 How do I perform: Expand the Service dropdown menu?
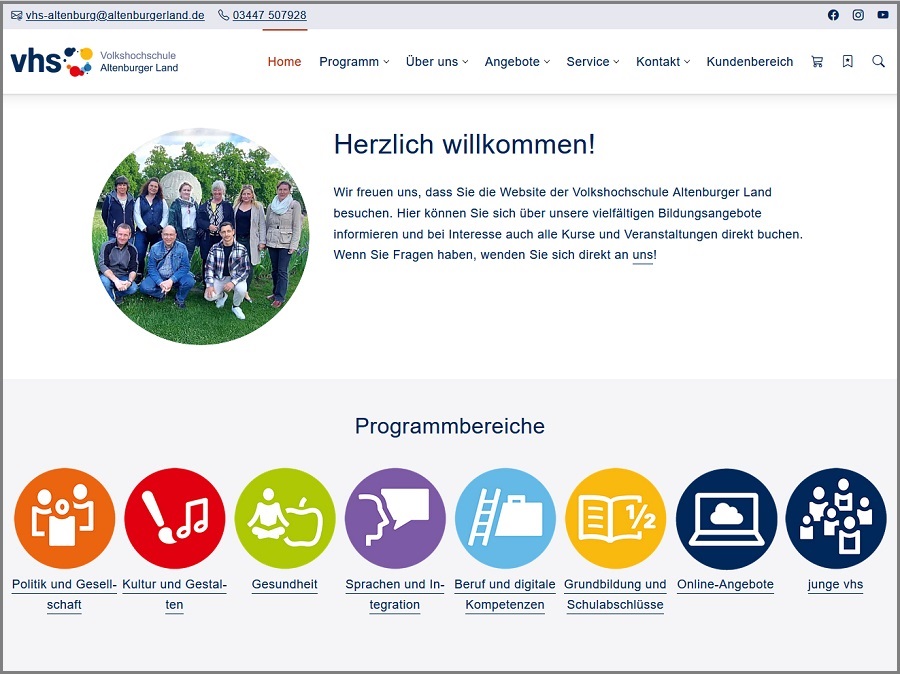[x=592, y=62]
